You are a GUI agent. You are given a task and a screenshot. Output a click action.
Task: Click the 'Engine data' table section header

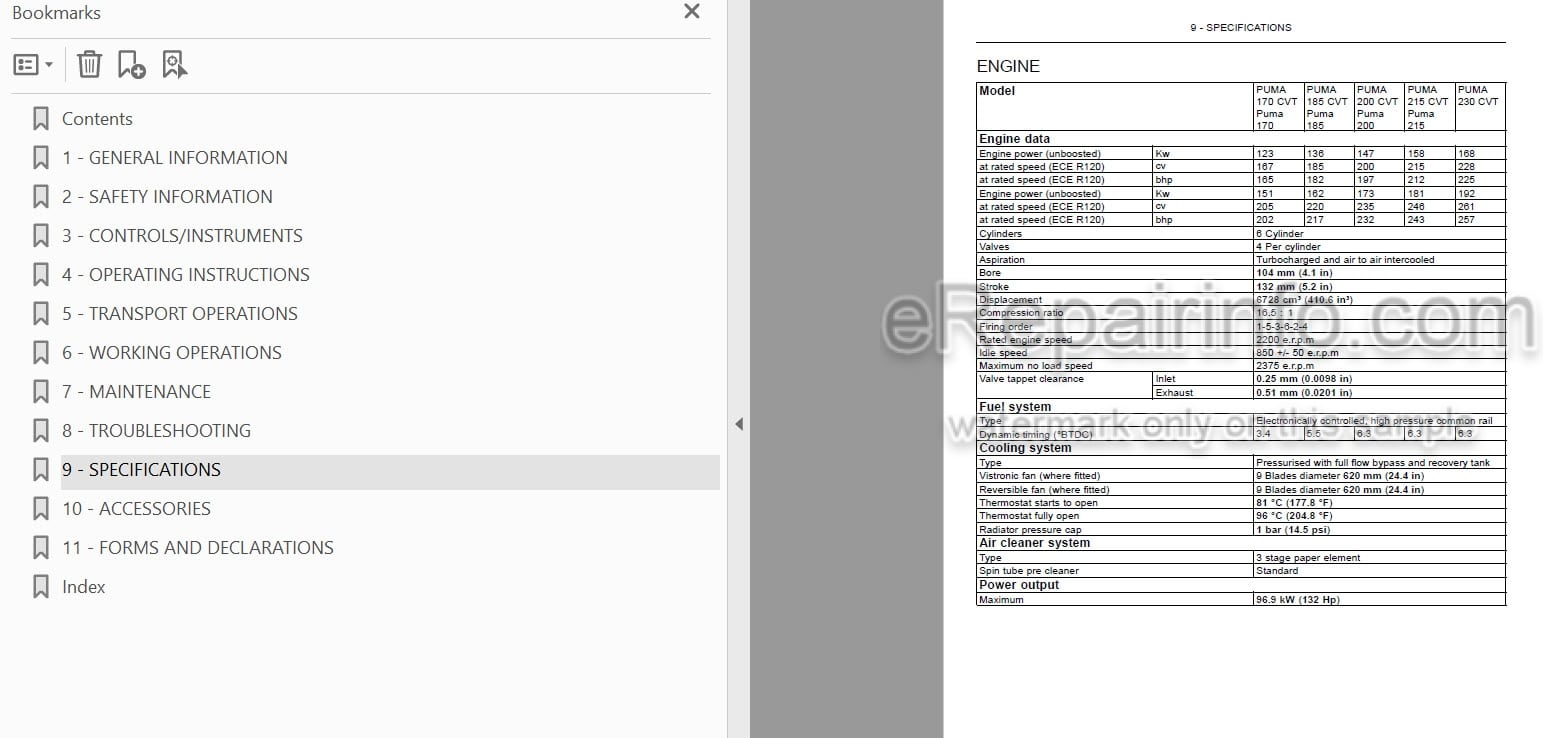coord(1014,139)
